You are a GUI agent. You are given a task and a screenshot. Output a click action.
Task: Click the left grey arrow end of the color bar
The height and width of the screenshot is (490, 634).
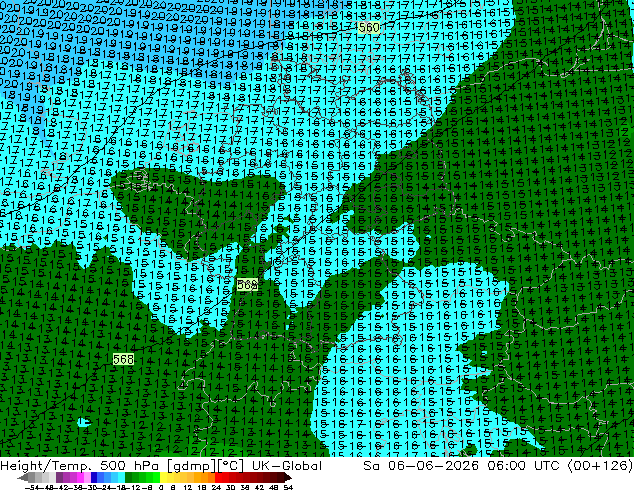coord(23,478)
